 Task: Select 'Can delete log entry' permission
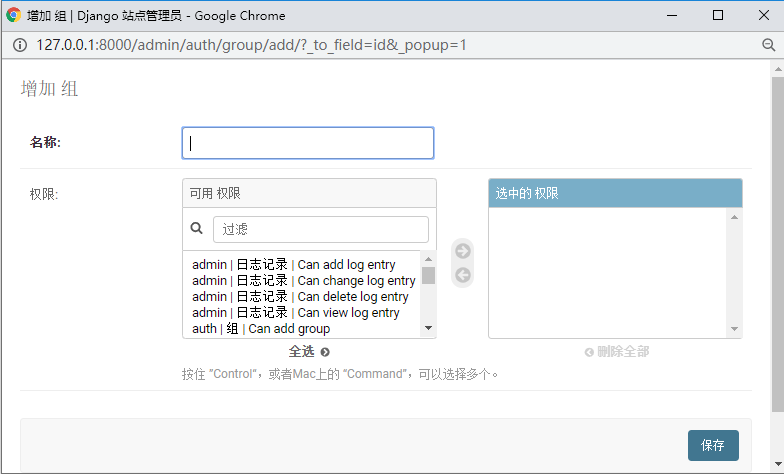coord(304,296)
